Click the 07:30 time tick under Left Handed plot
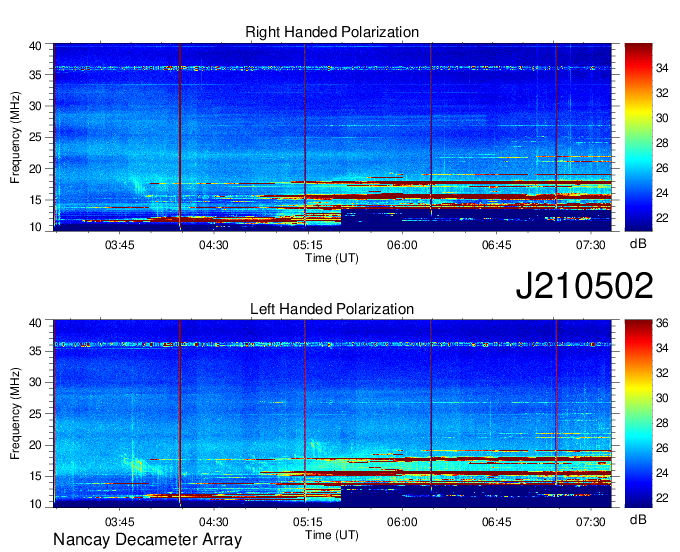This screenshot has height=552, width=680. 591,522
